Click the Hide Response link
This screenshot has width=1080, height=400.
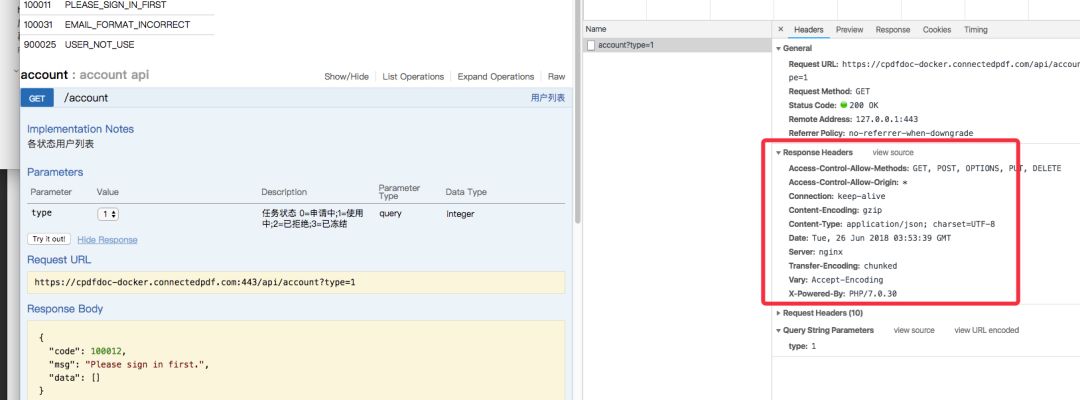[x=107, y=240]
